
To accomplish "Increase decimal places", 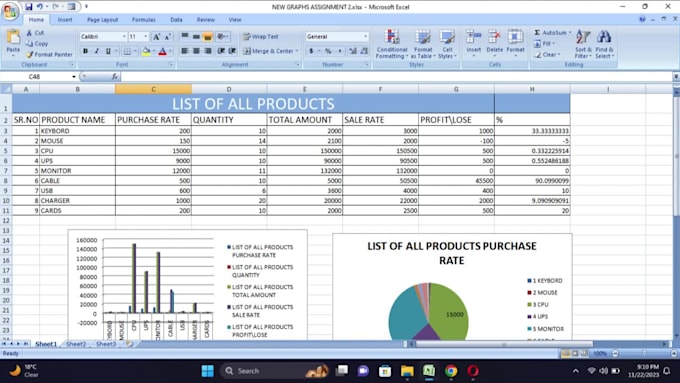I will pos(353,51).
